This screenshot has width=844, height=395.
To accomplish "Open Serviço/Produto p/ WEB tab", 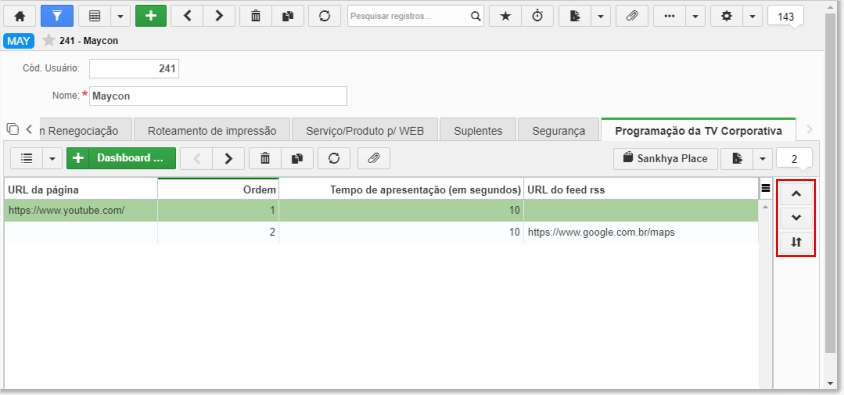I will click(x=365, y=131).
